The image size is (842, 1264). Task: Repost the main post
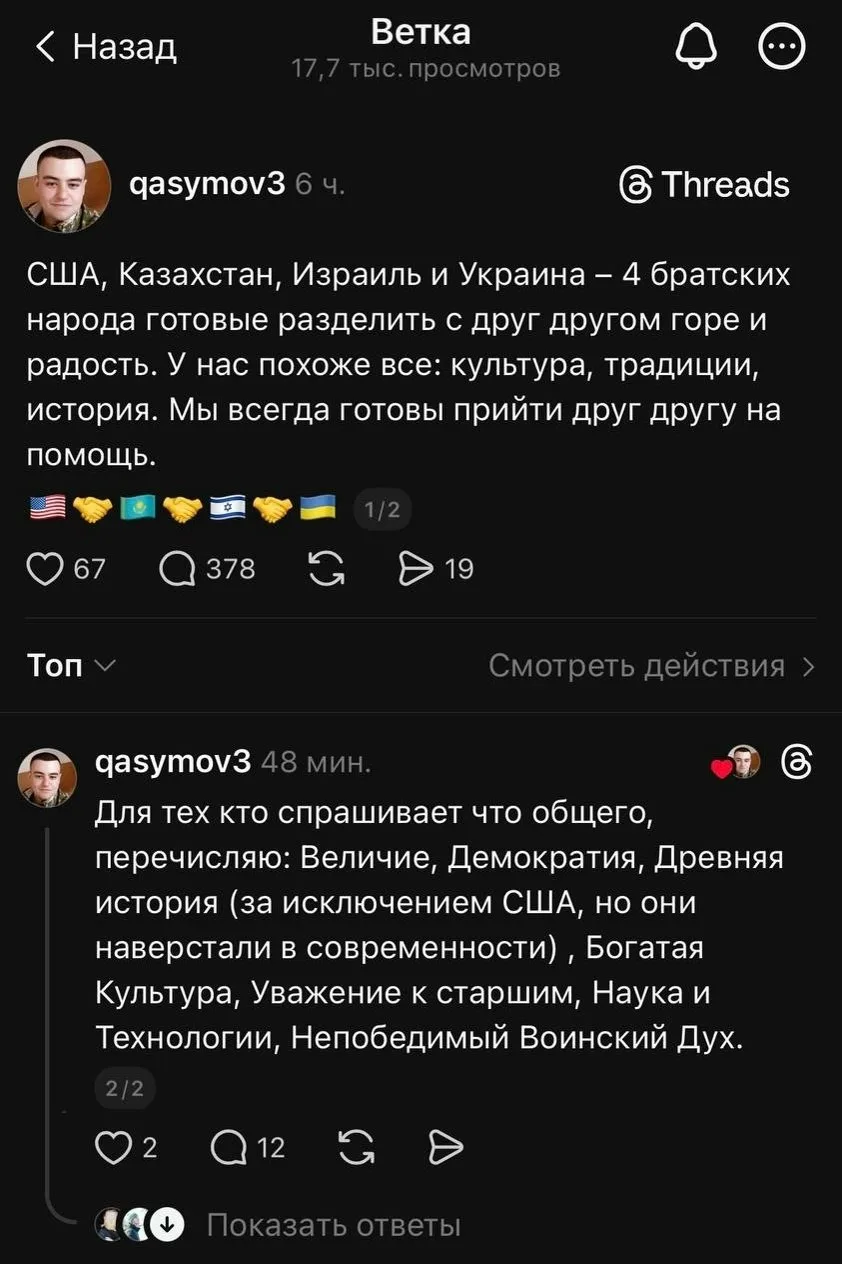[x=327, y=569]
